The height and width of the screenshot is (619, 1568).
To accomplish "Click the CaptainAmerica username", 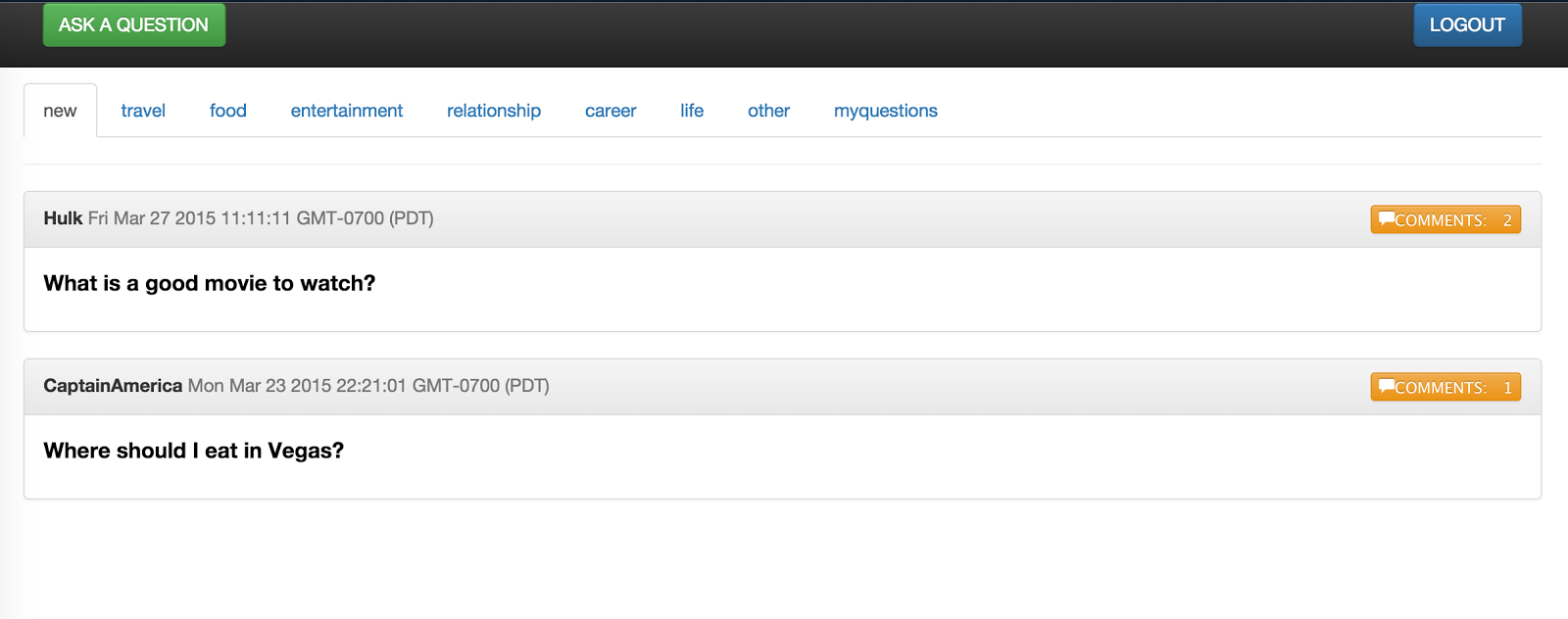I will 113,386.
